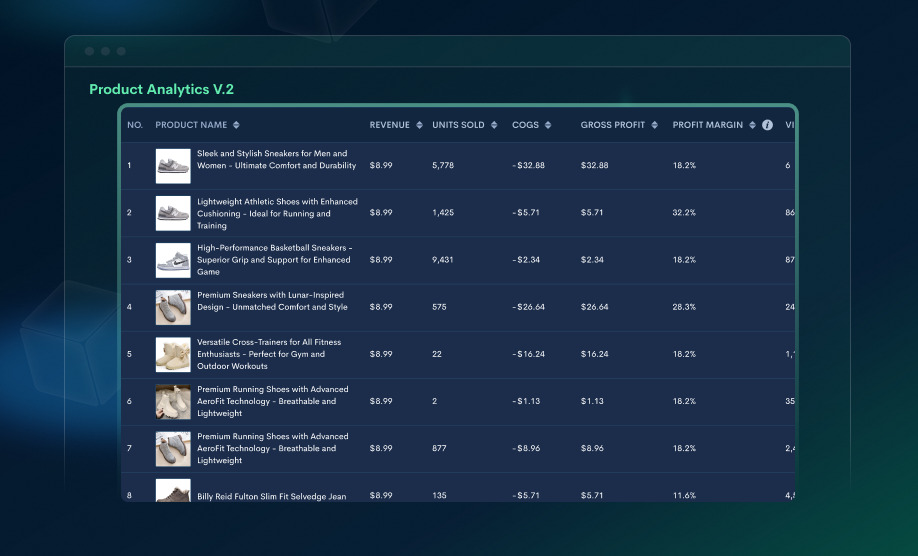
Task: Open Lightweight Athletic Shoes product thumbnail
Action: (x=173, y=213)
